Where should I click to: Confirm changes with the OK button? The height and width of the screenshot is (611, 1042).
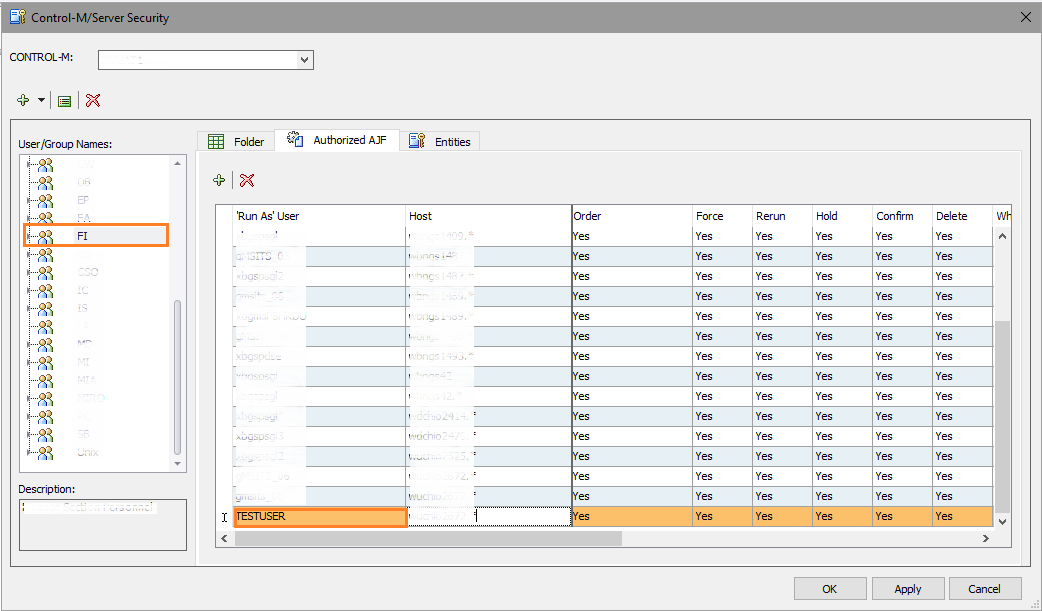(829, 589)
